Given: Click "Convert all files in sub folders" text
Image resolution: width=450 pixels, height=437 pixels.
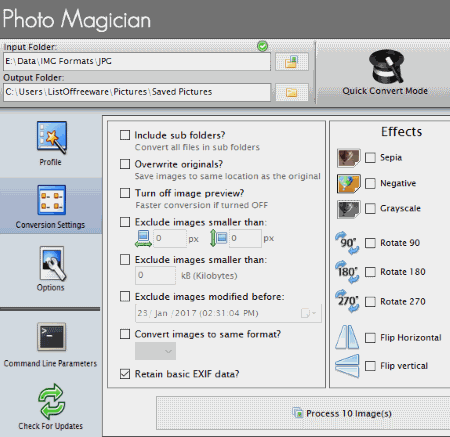Looking at the screenshot, I should point(197,147).
